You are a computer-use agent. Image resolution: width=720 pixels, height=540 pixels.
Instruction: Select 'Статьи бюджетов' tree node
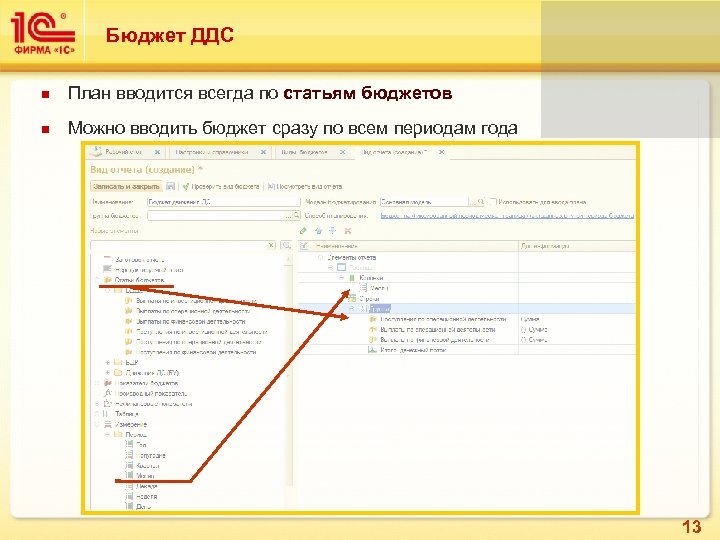point(139,280)
